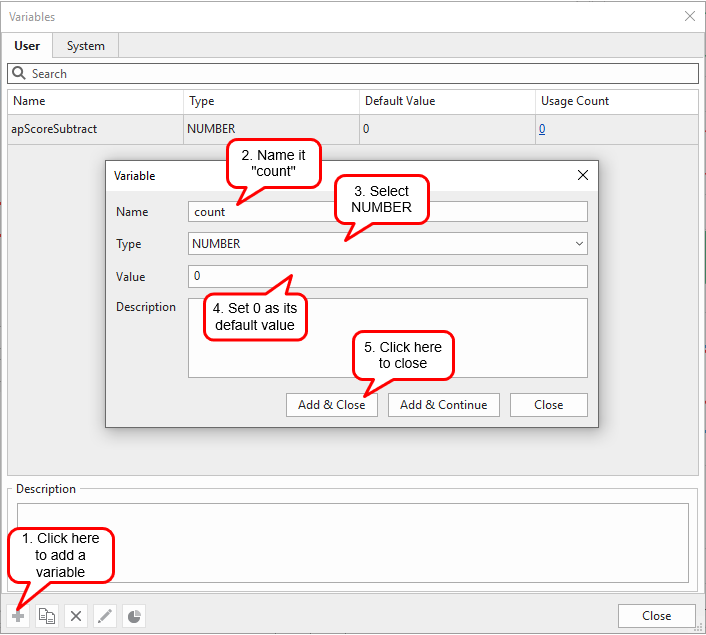The height and width of the screenshot is (635, 706).
Task: Click the Description box in Variable dialog
Action: pyautogui.click(x=388, y=338)
